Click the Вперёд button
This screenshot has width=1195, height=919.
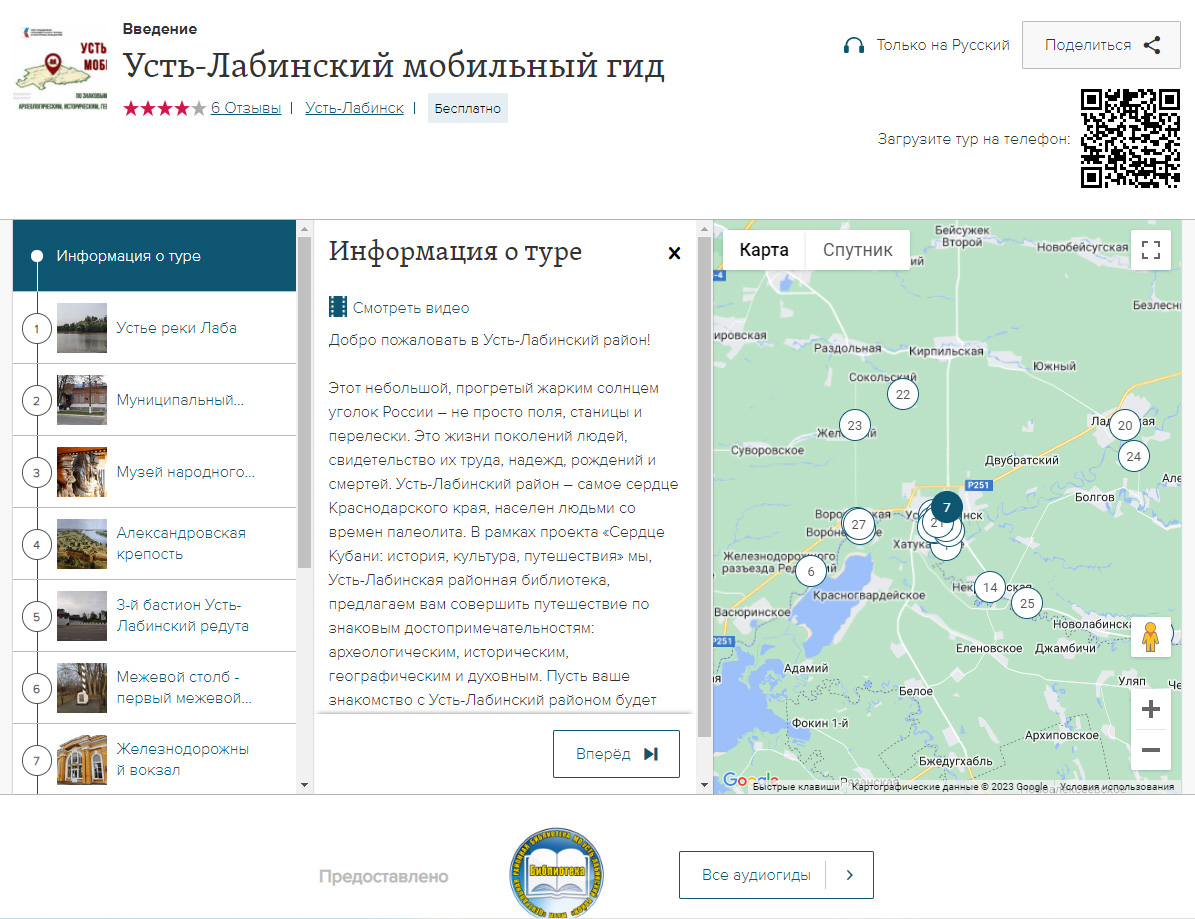tap(616, 754)
